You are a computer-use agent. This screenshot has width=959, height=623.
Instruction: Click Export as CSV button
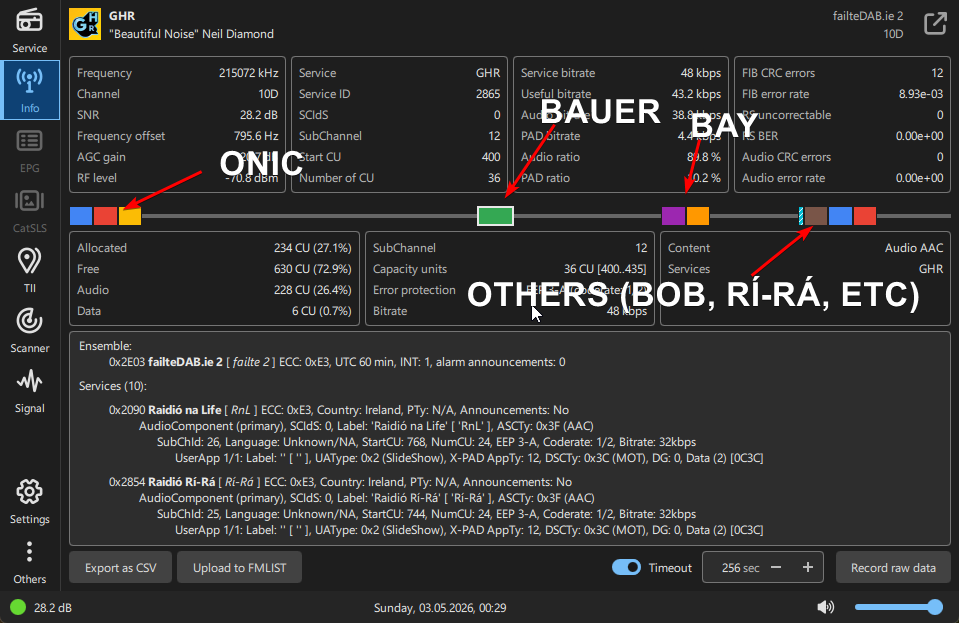[120, 567]
